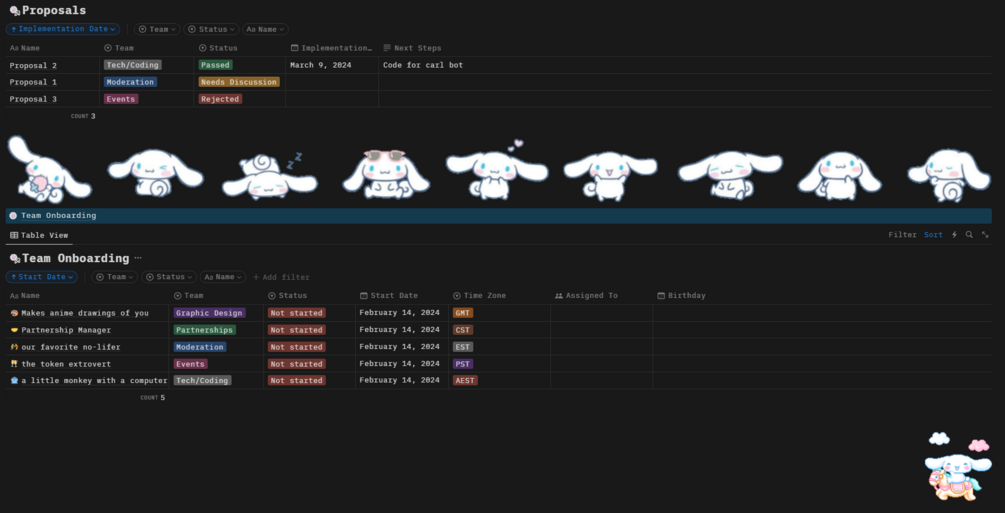
Task: Click the Passed status tag
Action: coord(215,65)
